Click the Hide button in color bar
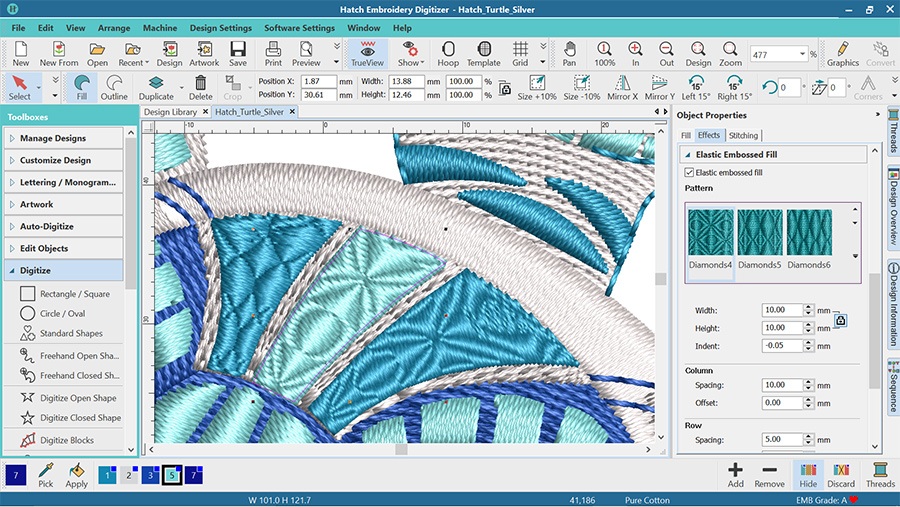Viewport: 900px width, 507px height. (808, 474)
